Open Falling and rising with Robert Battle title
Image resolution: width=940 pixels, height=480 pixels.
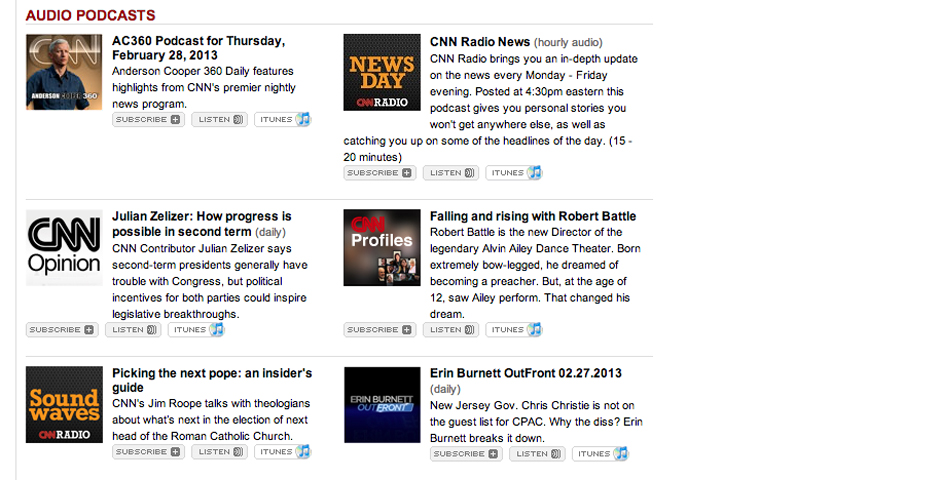tap(533, 216)
